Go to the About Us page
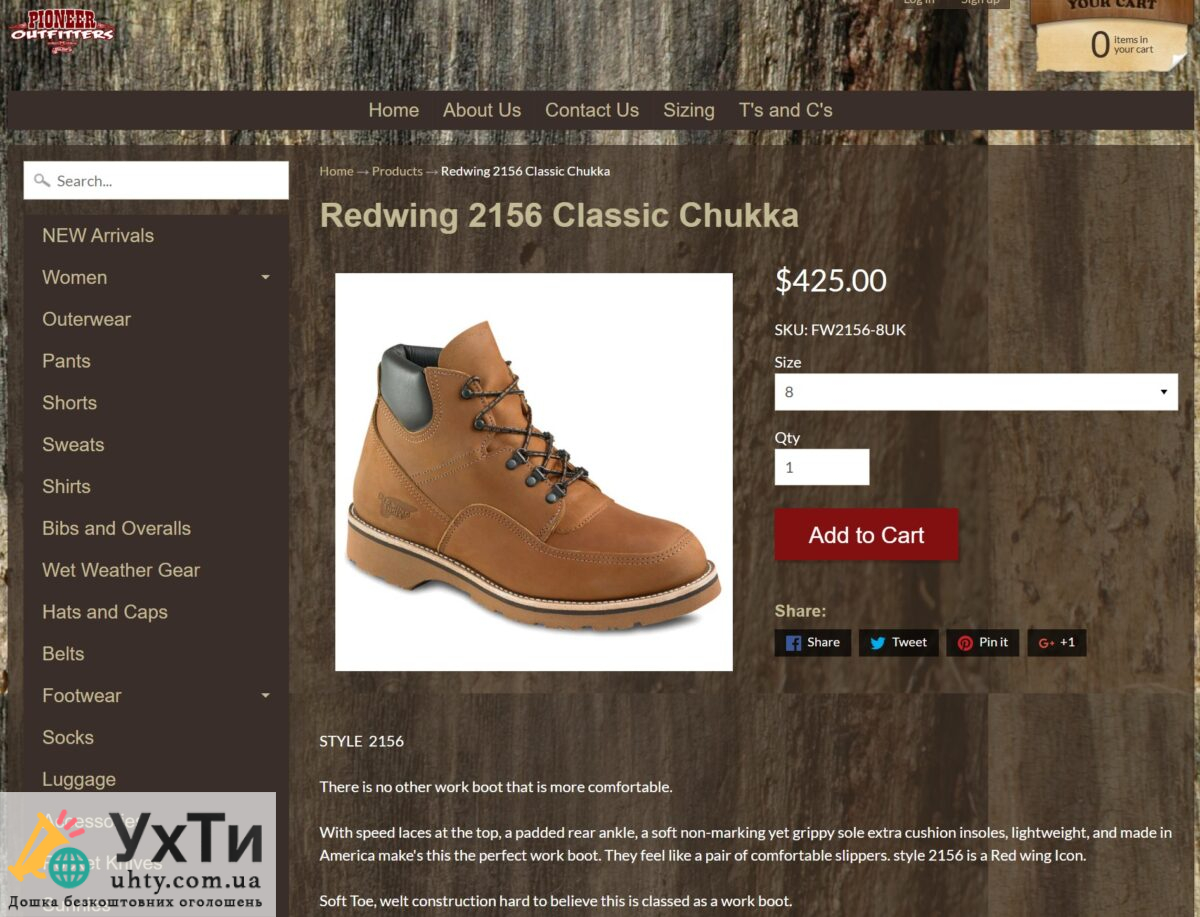Screen dimensions: 1200x917 482,111
